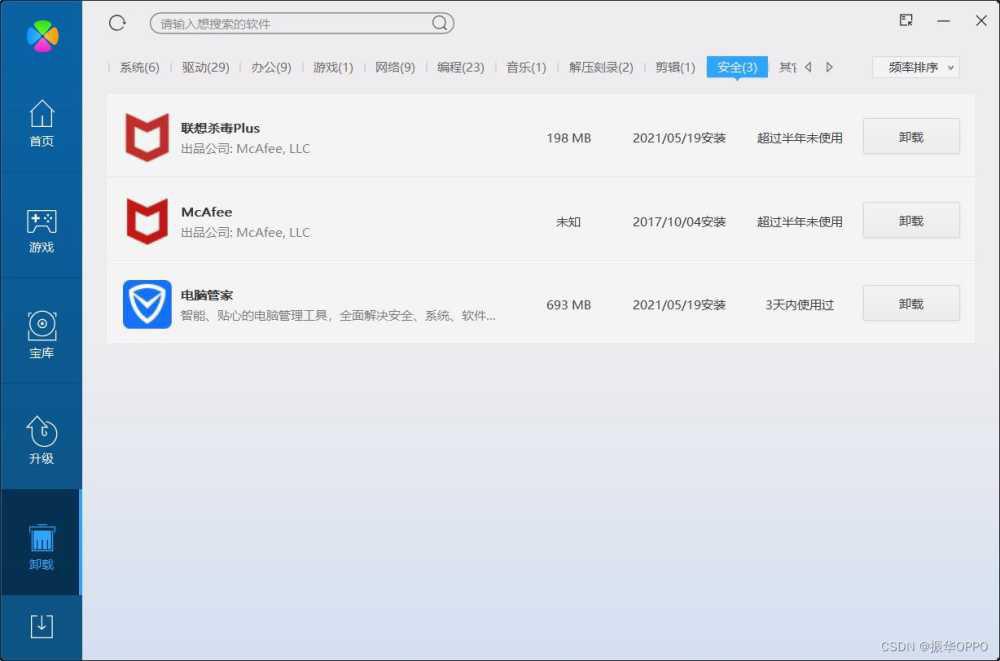The image size is (1000, 661).
Task: Click 卸载 button for 电脑管家
Action: point(911,304)
